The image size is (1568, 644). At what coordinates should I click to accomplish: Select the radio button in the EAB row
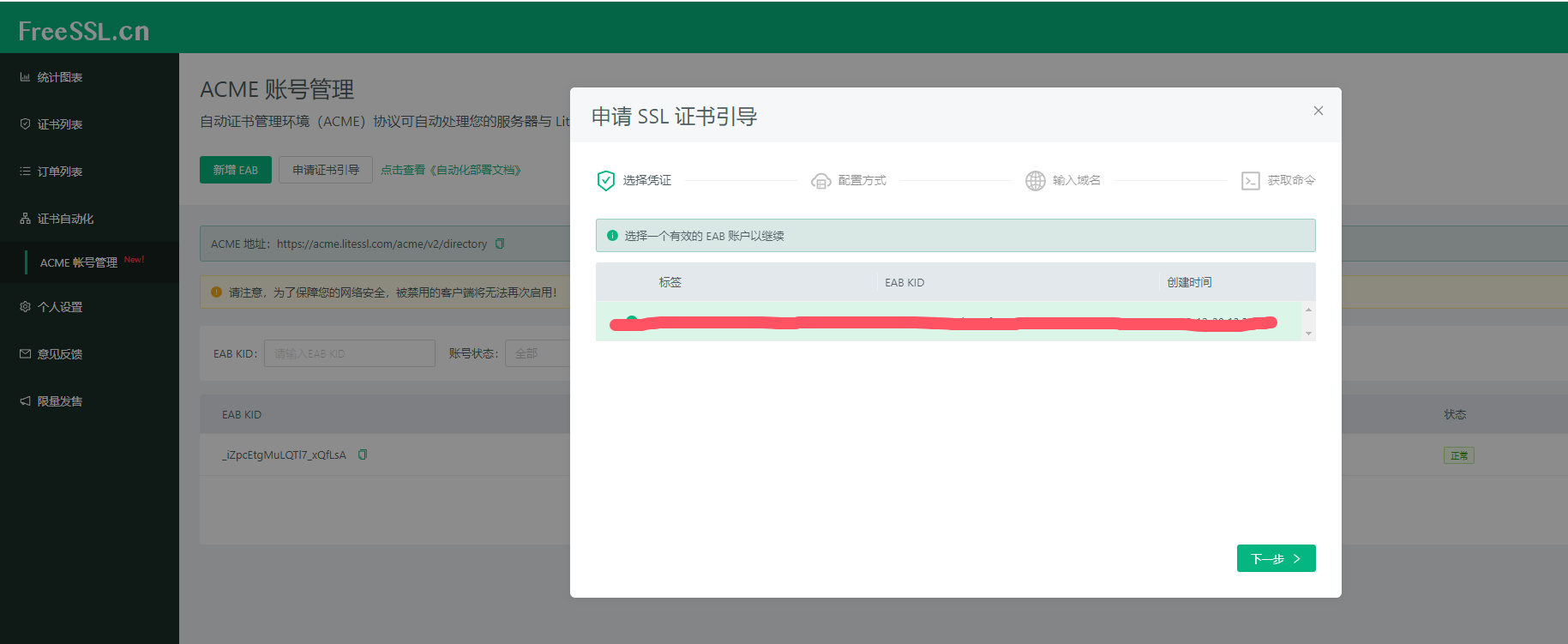coord(632,320)
